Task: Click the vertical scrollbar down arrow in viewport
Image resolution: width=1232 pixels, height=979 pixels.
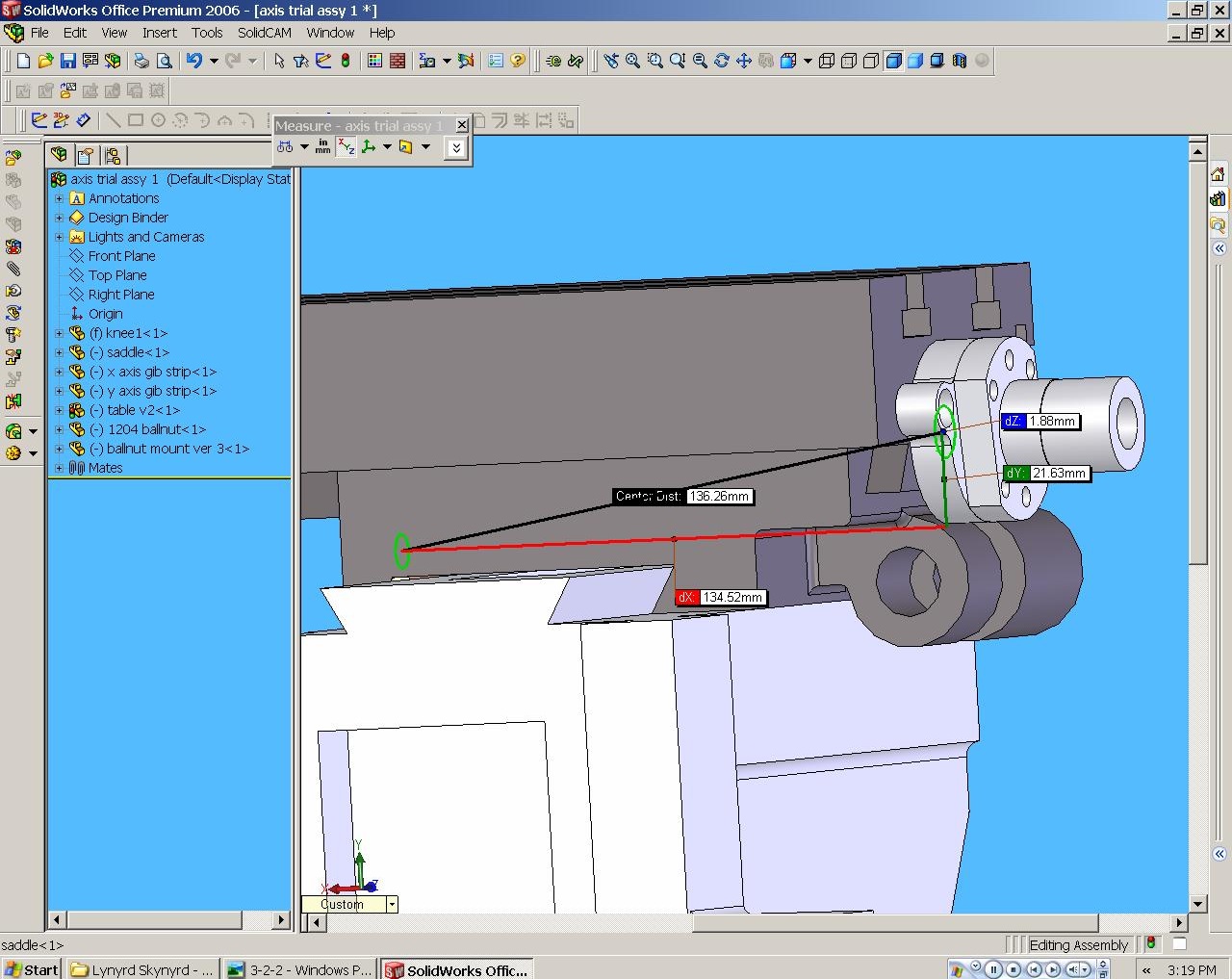Action: (1198, 904)
